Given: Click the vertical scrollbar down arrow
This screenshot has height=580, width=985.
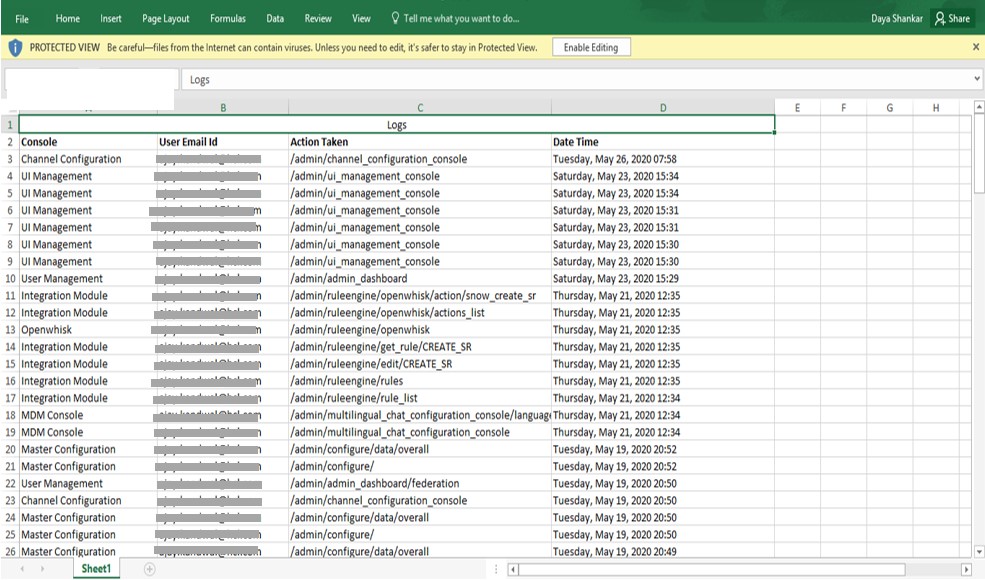Looking at the screenshot, I should [x=978, y=551].
